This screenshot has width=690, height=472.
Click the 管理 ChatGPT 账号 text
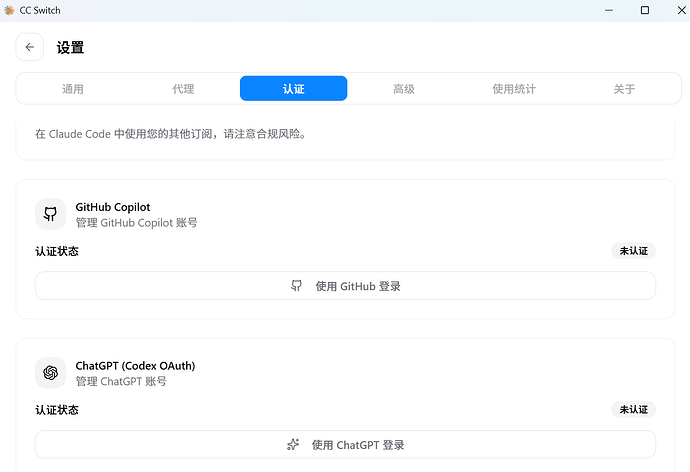point(121,381)
